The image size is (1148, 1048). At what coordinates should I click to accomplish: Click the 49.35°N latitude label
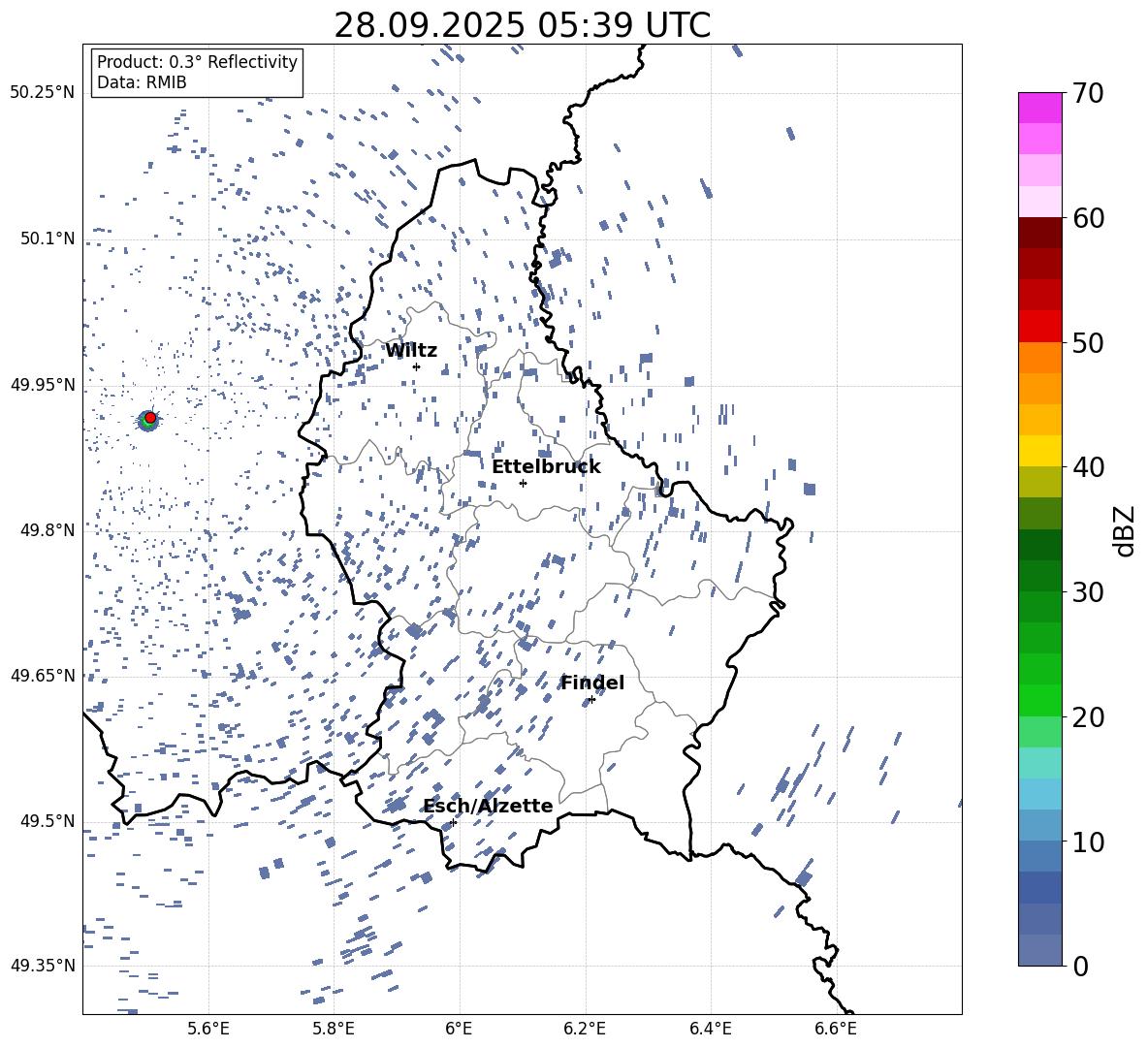[43, 966]
